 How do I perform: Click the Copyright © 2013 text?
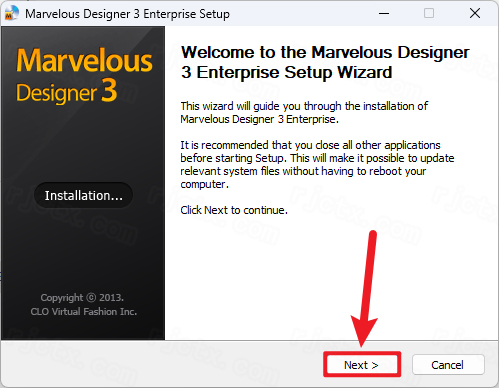pos(82,297)
